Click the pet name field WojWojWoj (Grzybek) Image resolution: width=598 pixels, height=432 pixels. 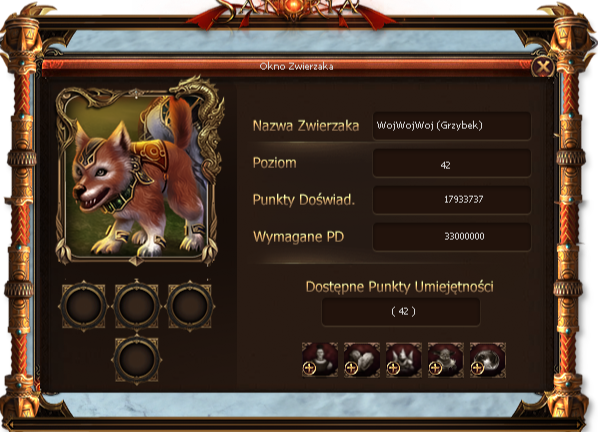(x=452, y=125)
